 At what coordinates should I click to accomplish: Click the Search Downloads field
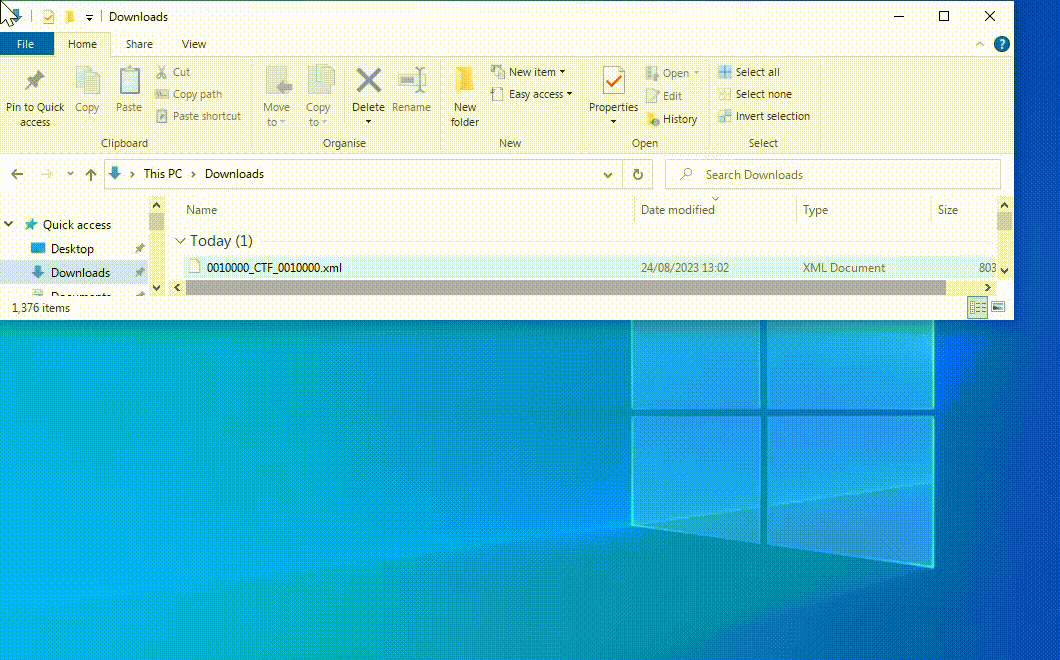point(833,174)
